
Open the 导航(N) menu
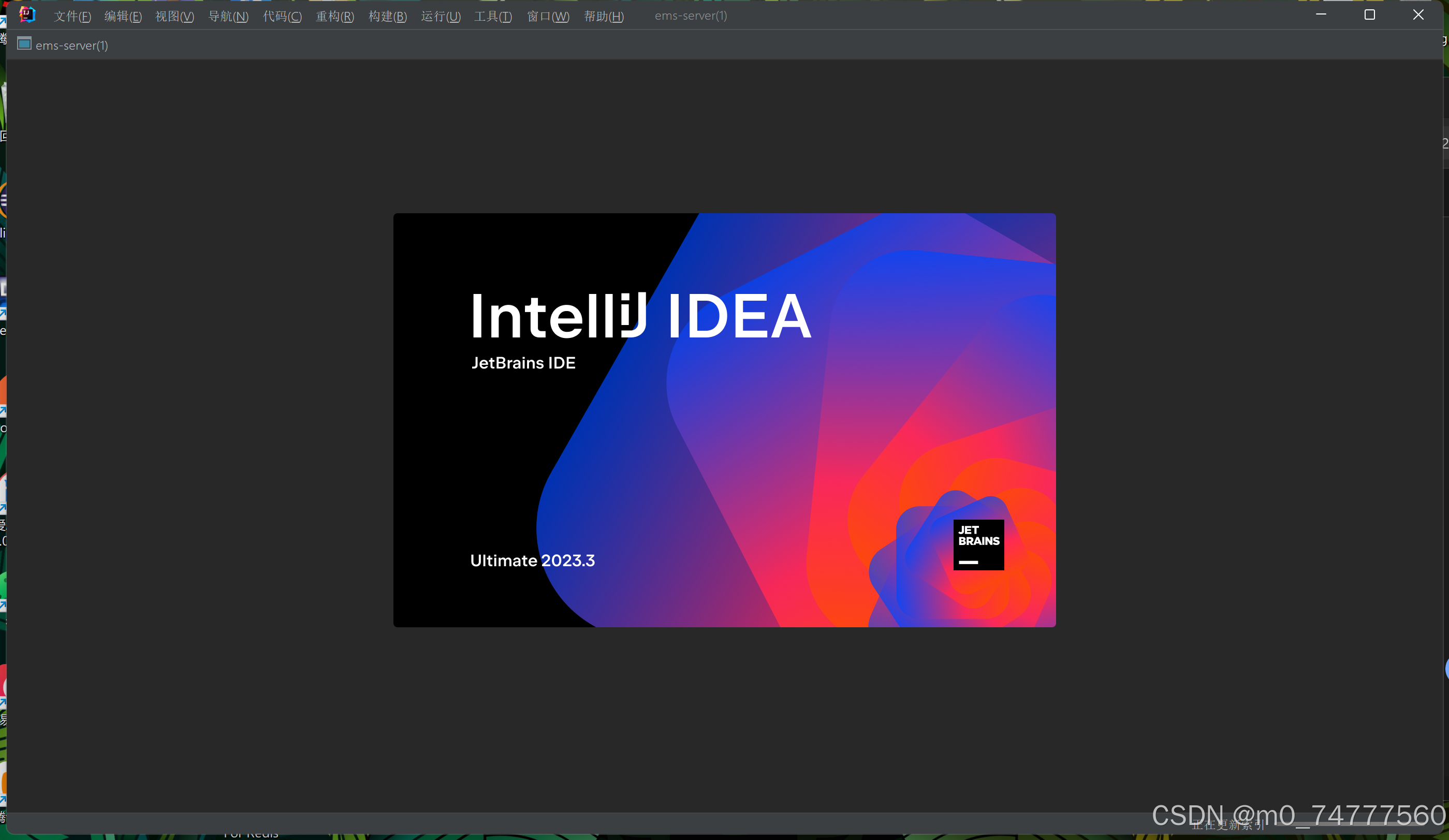click(x=228, y=16)
